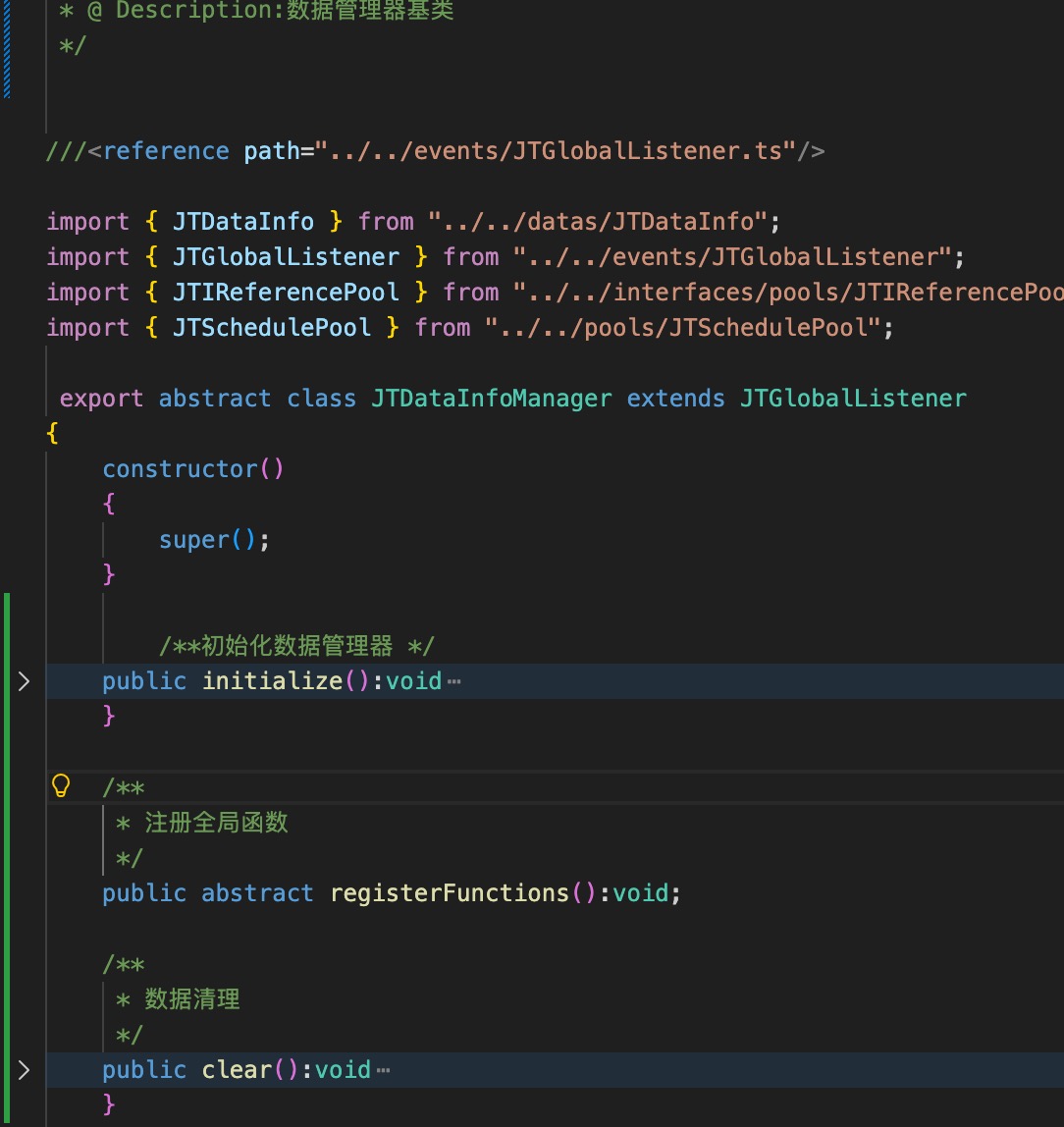Image resolution: width=1064 pixels, height=1127 pixels.
Task: Click the initialize method name
Action: pyautogui.click(x=272, y=680)
